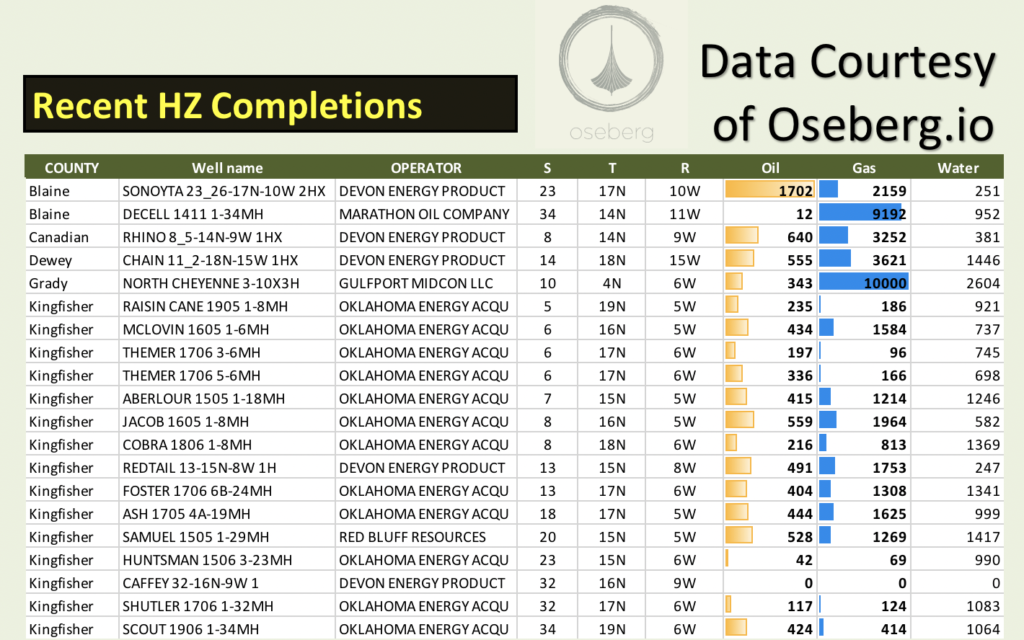Select well ABERLOUR 1505 1-18MH

point(204,398)
